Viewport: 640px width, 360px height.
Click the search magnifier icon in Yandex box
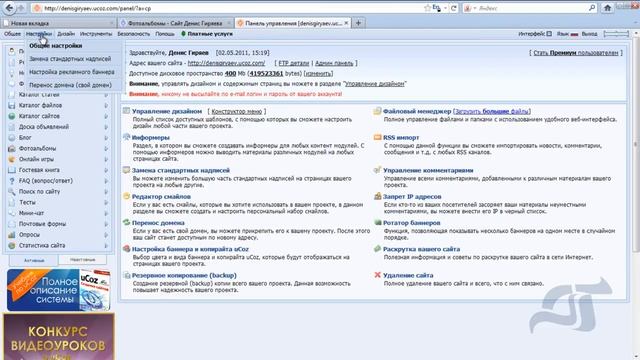click(x=592, y=8)
